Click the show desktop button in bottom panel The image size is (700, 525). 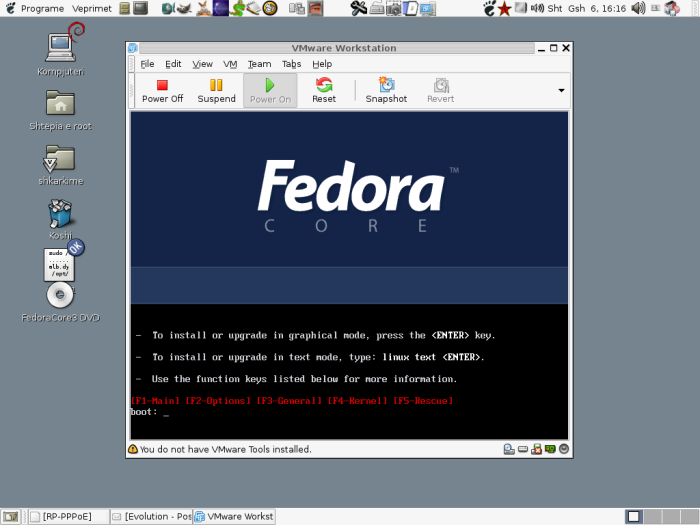click(11, 517)
